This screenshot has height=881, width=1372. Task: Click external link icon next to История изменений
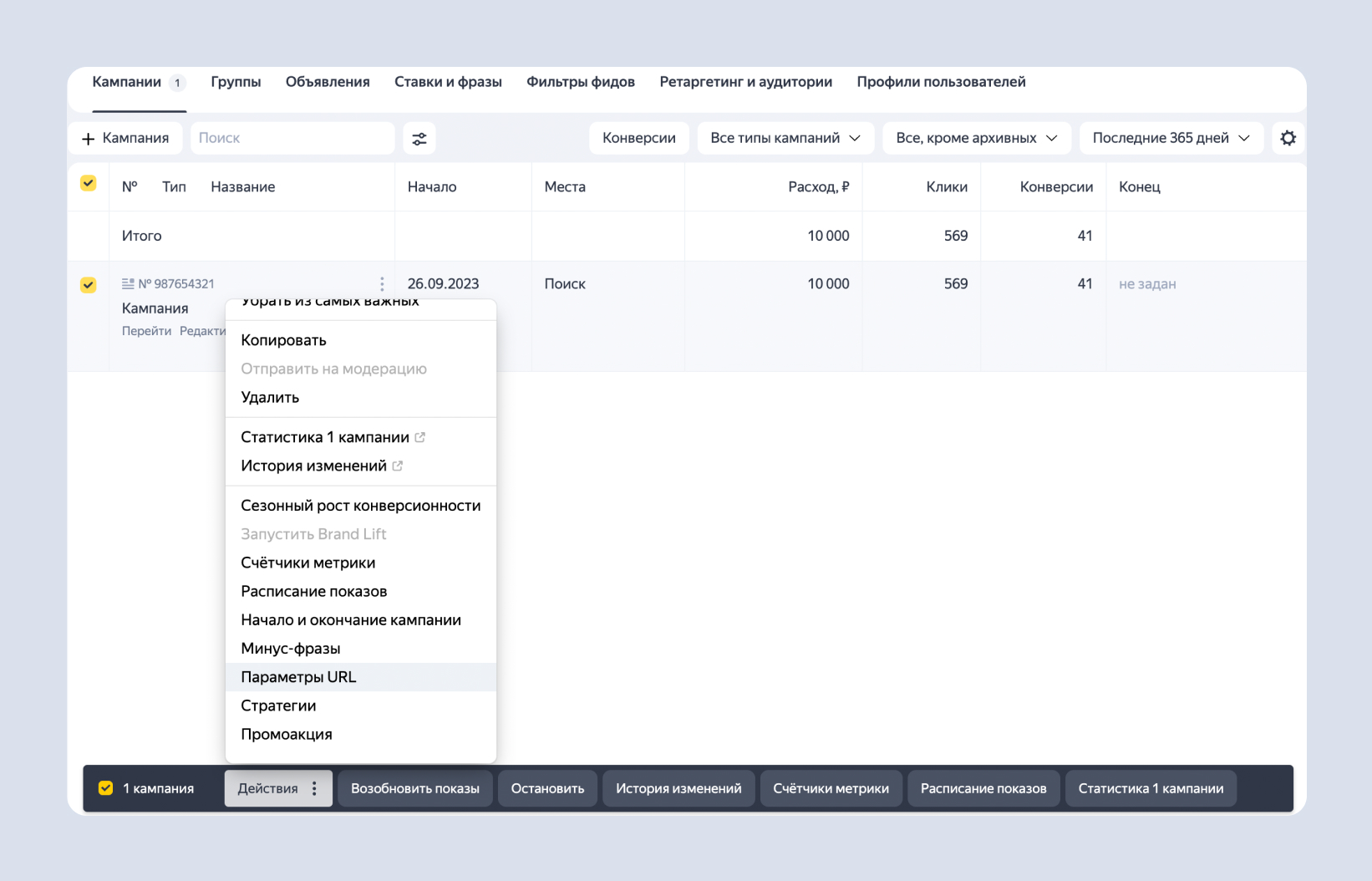coord(398,466)
